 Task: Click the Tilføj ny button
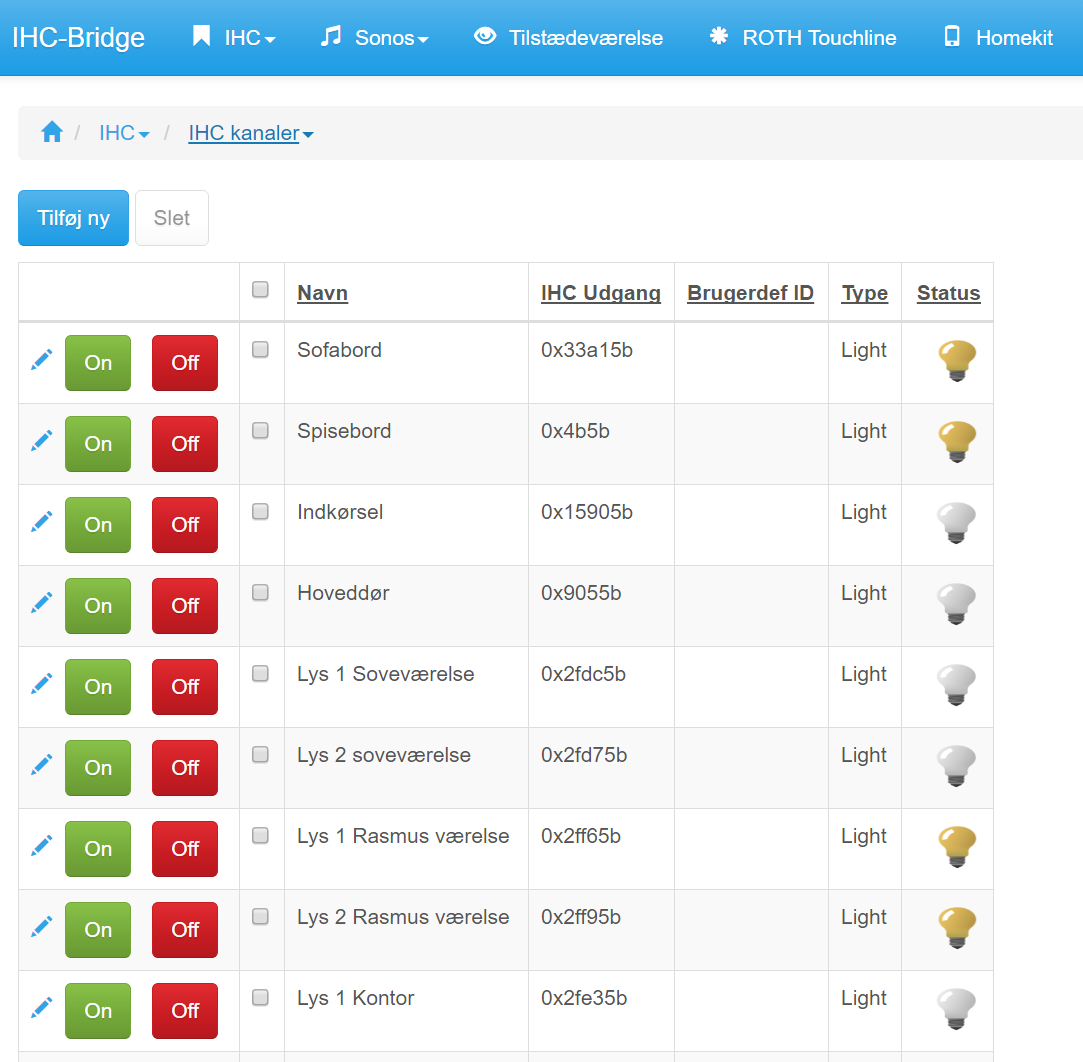point(73,218)
